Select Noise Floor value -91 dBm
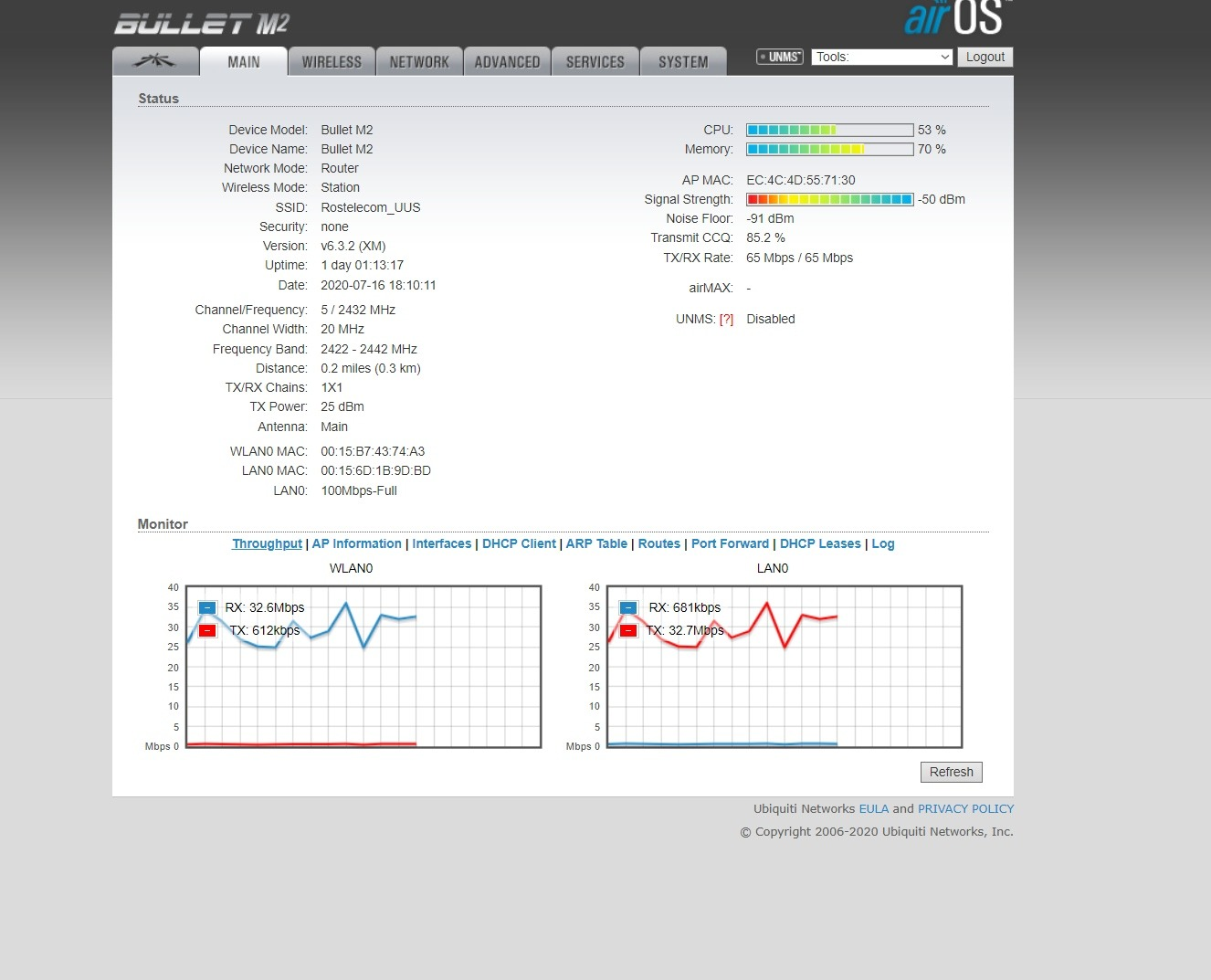This screenshot has height=980, width=1211. click(x=770, y=218)
